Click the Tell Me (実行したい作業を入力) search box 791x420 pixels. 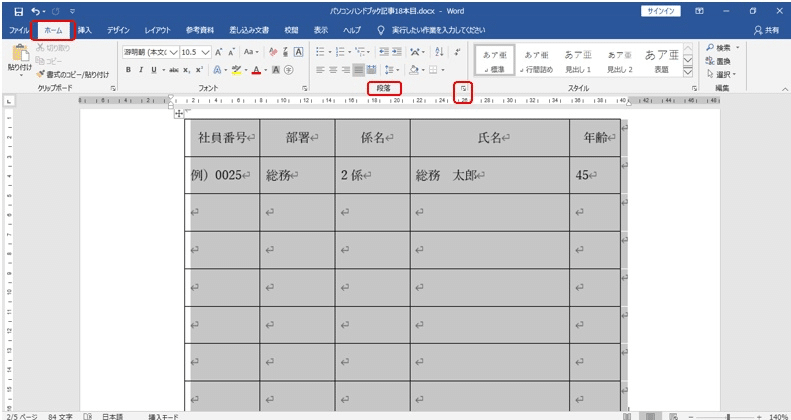(439, 30)
